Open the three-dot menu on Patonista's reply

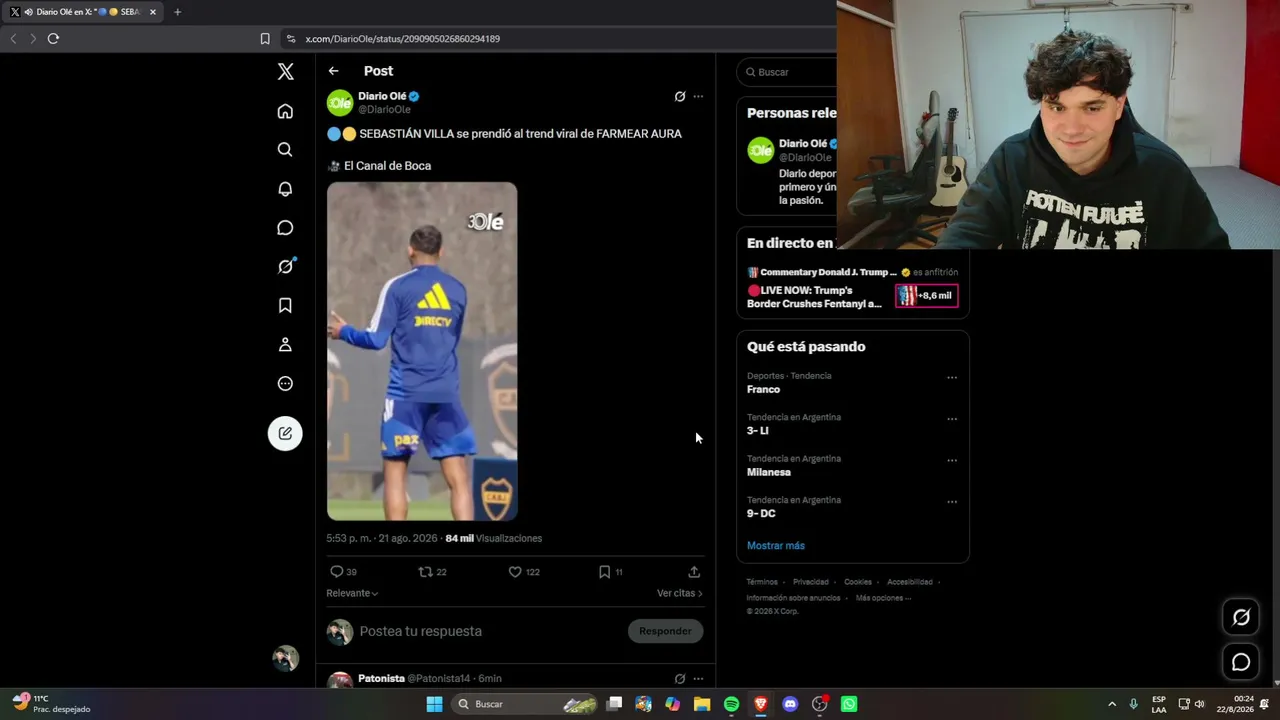point(698,678)
